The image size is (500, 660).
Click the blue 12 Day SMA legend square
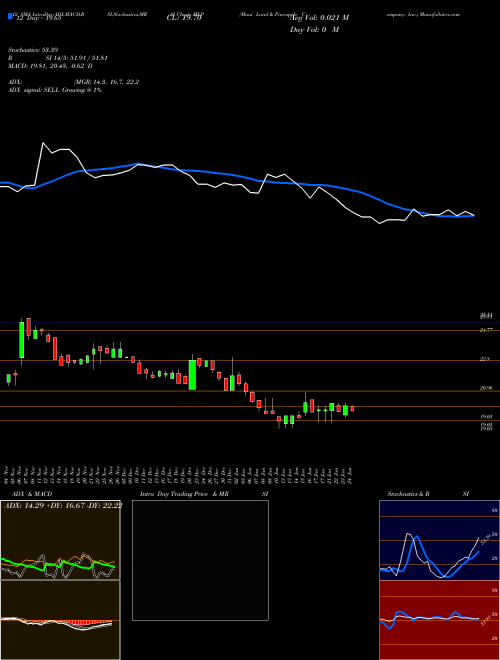click(x=10, y=17)
